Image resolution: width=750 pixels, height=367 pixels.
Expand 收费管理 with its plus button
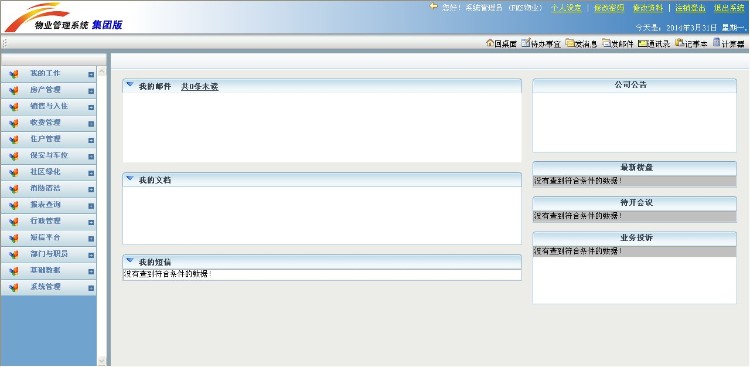pos(91,124)
